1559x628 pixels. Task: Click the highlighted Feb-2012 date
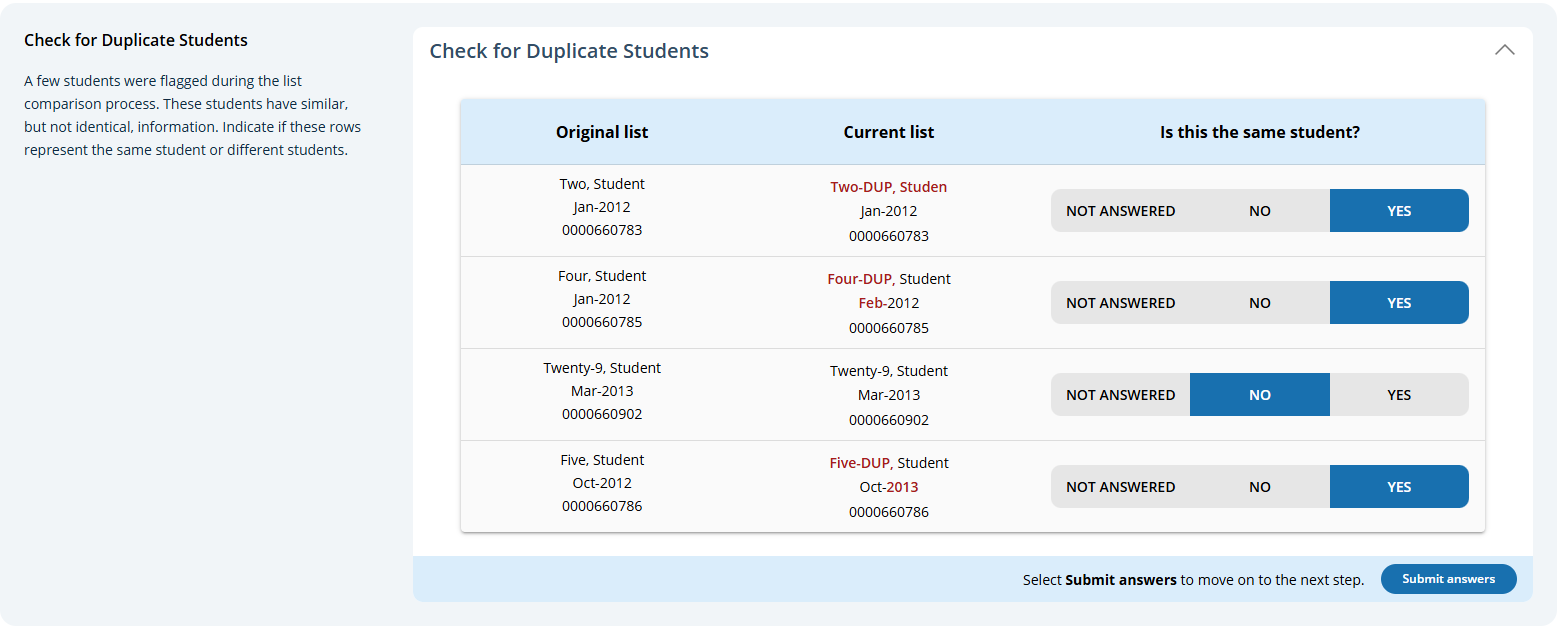(888, 303)
